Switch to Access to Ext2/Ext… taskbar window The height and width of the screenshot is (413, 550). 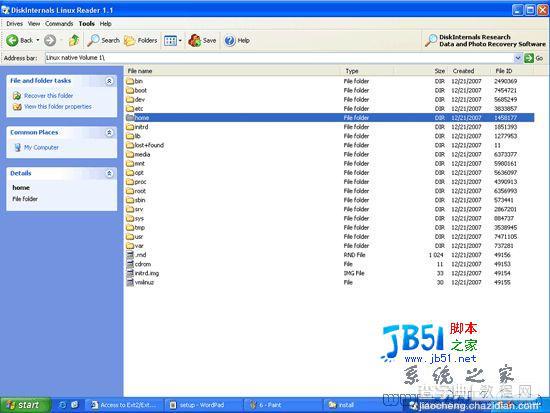(124, 405)
